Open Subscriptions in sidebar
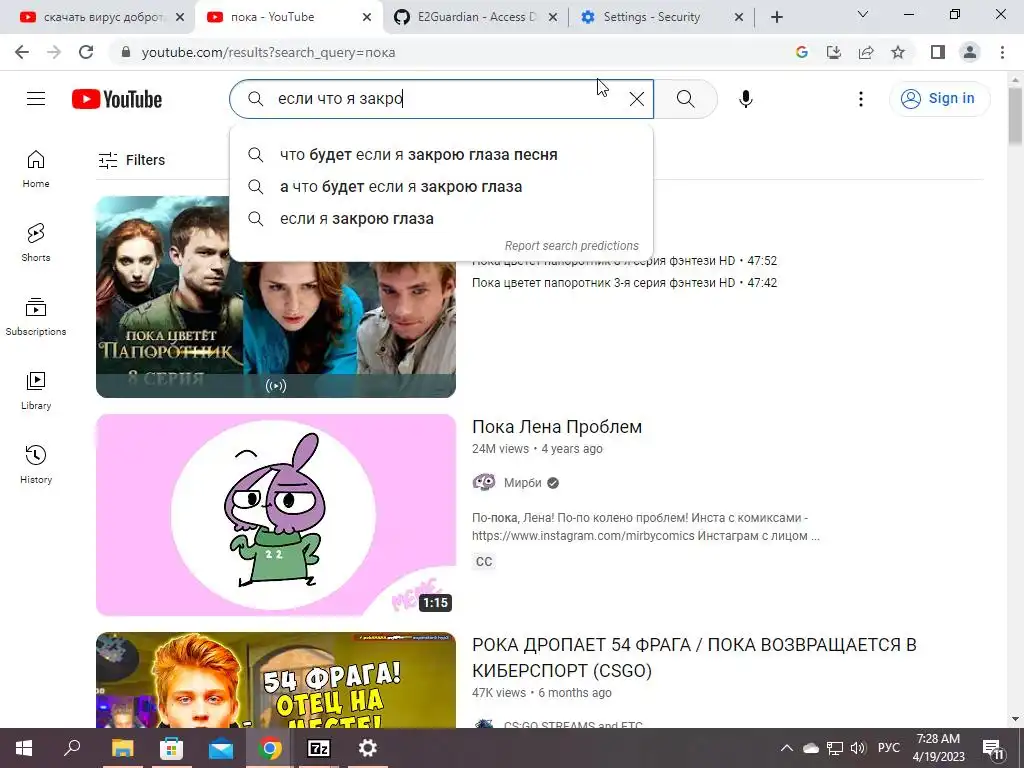The width and height of the screenshot is (1024, 768). tap(36, 317)
